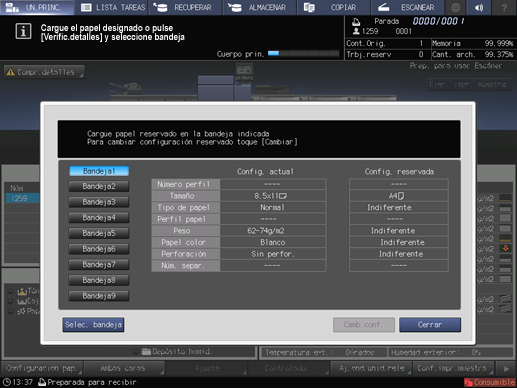Viewport: 517px width, 388px height.
Task: Open Compr. detalles warning button
Action: 44,72
